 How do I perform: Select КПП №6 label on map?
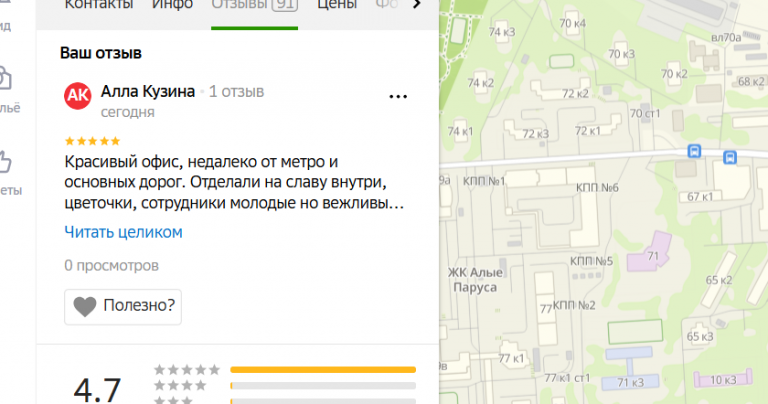tap(597, 188)
